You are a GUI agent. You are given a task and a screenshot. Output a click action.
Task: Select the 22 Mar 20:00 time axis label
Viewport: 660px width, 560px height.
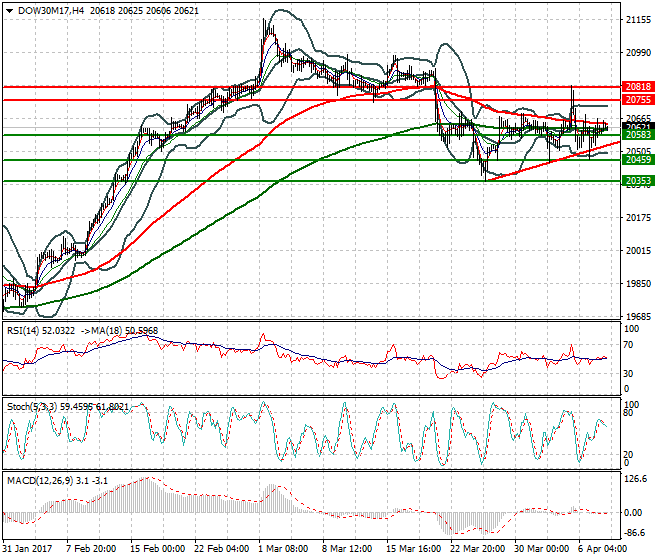[x=477, y=549]
